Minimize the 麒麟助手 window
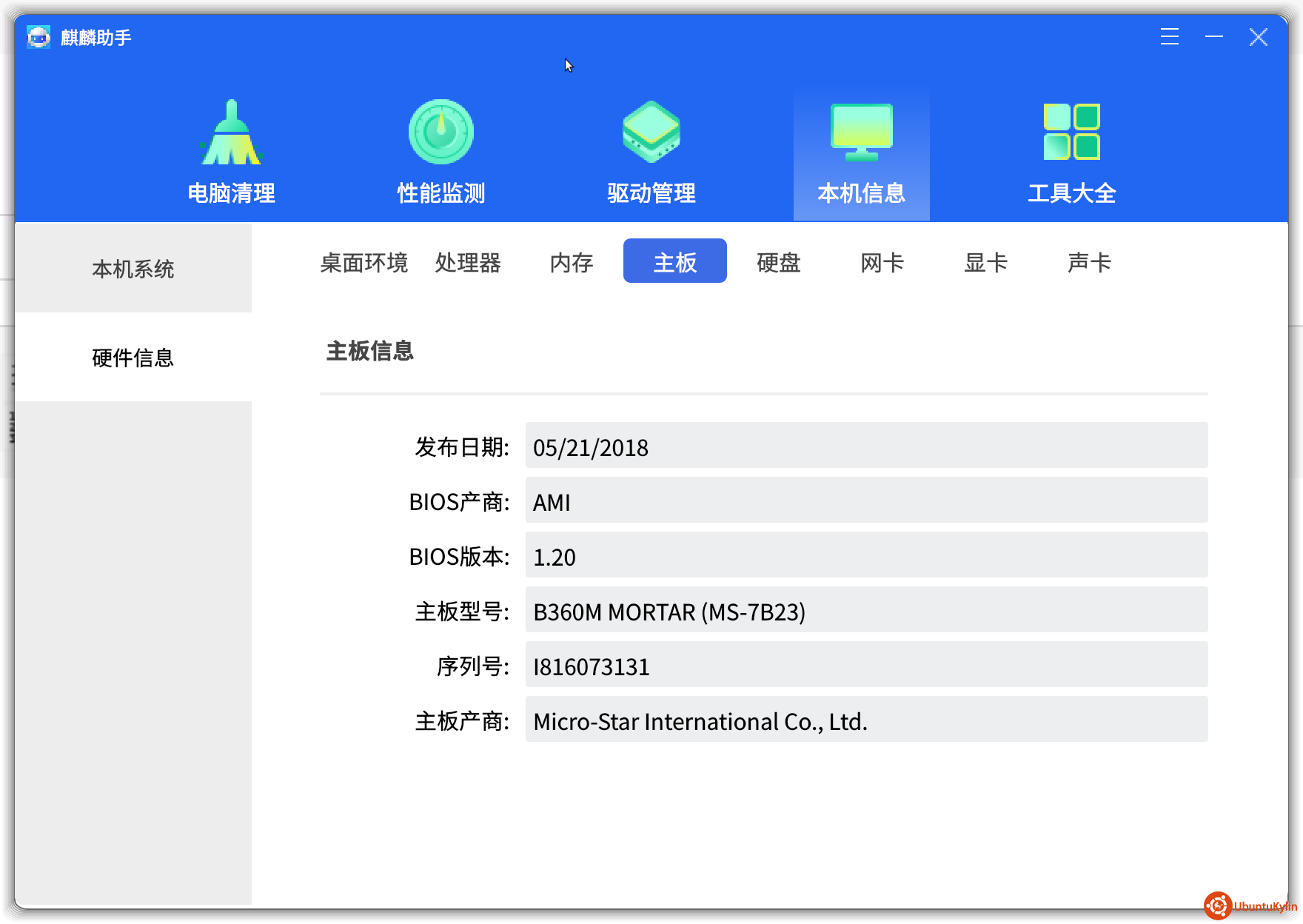The width and height of the screenshot is (1303, 924). point(1214,36)
